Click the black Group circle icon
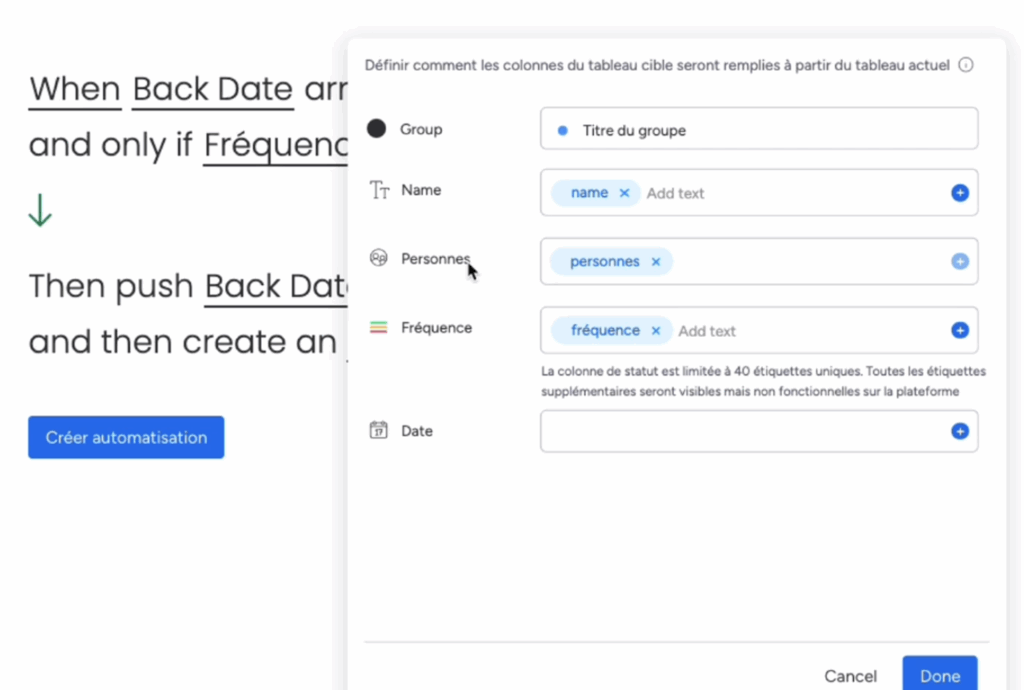 pyautogui.click(x=376, y=129)
